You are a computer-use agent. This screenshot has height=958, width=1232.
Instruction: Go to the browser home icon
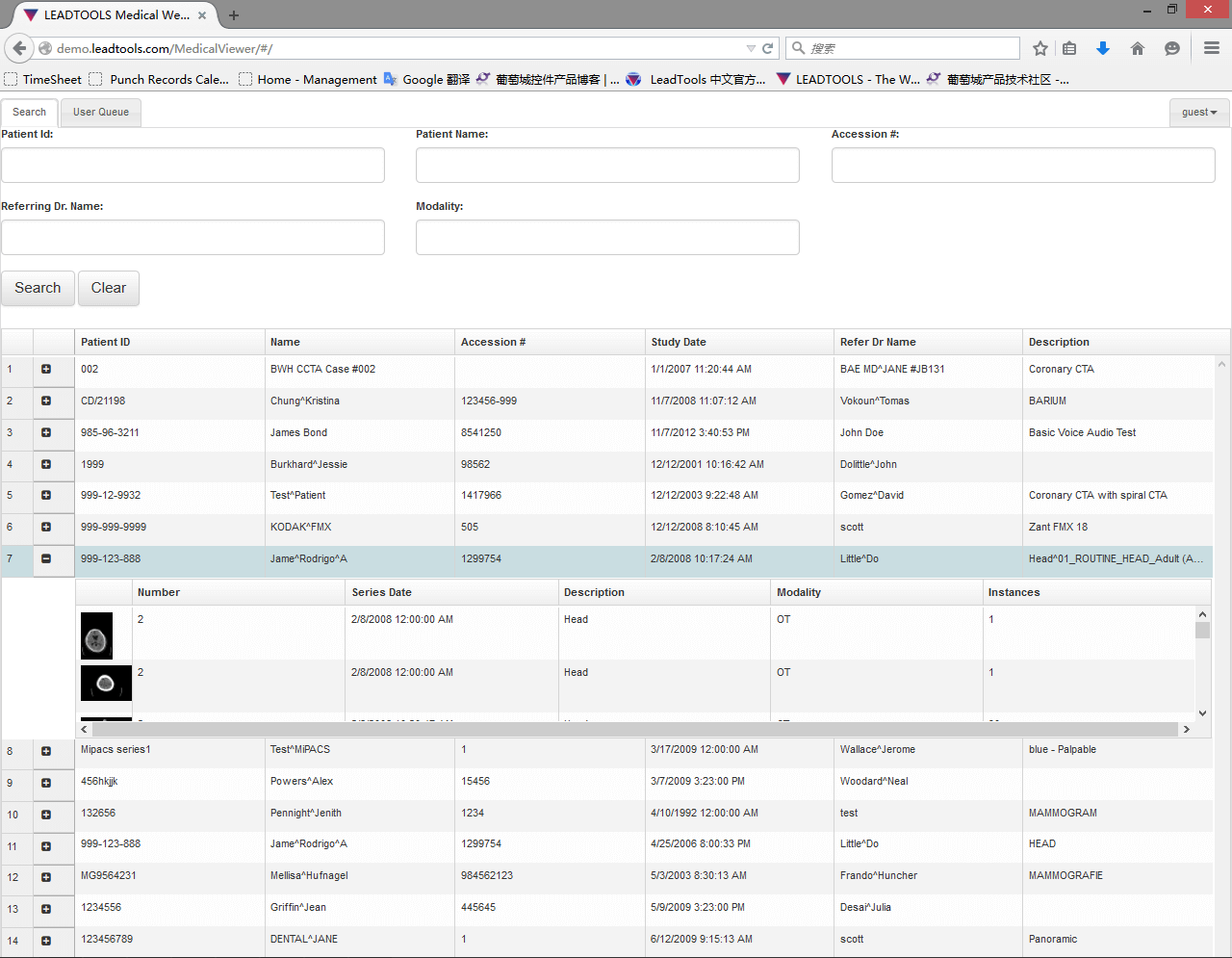1138,48
